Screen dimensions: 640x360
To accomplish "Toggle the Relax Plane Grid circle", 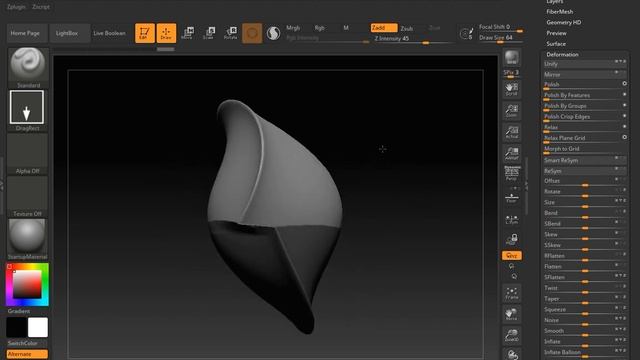I will 624,138.
